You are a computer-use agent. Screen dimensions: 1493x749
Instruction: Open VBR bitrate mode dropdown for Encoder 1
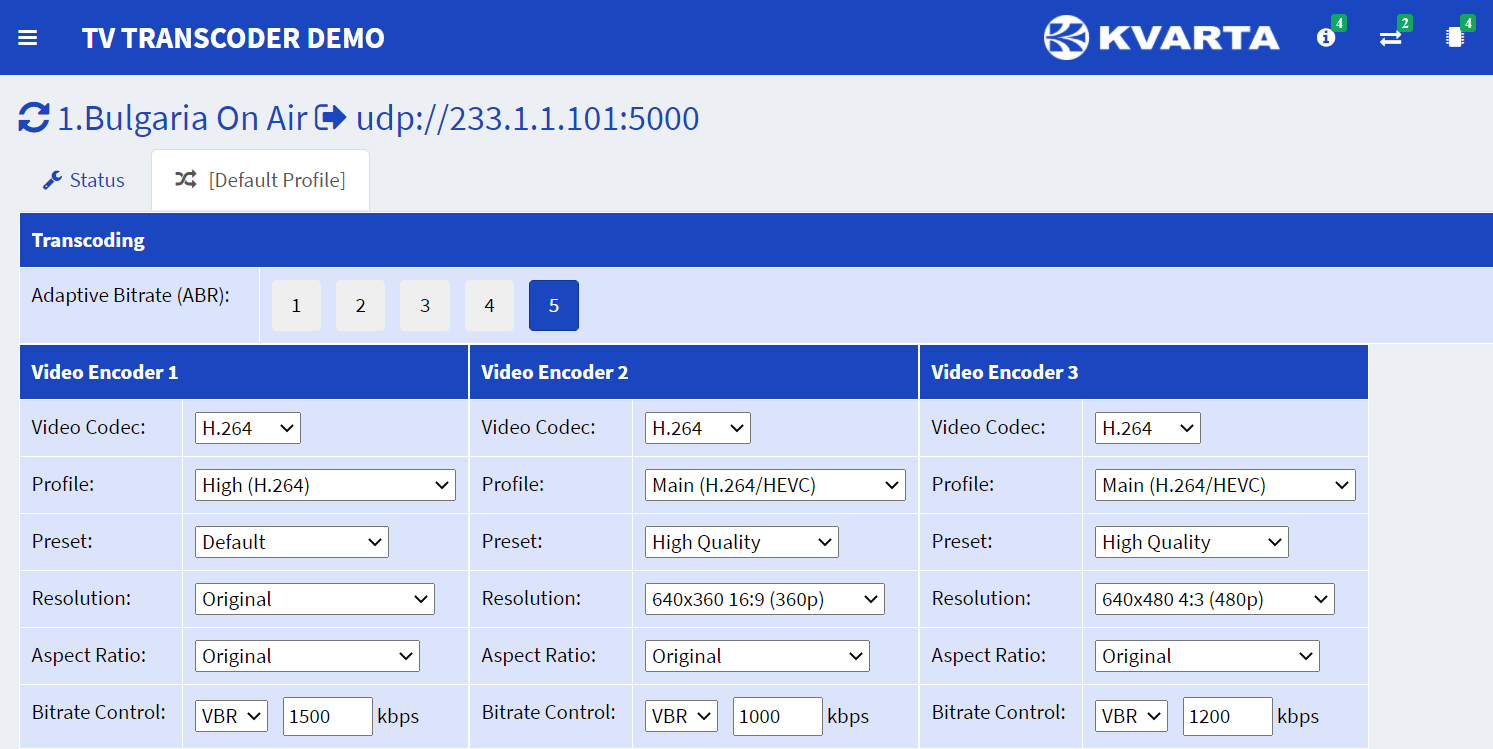(x=231, y=716)
